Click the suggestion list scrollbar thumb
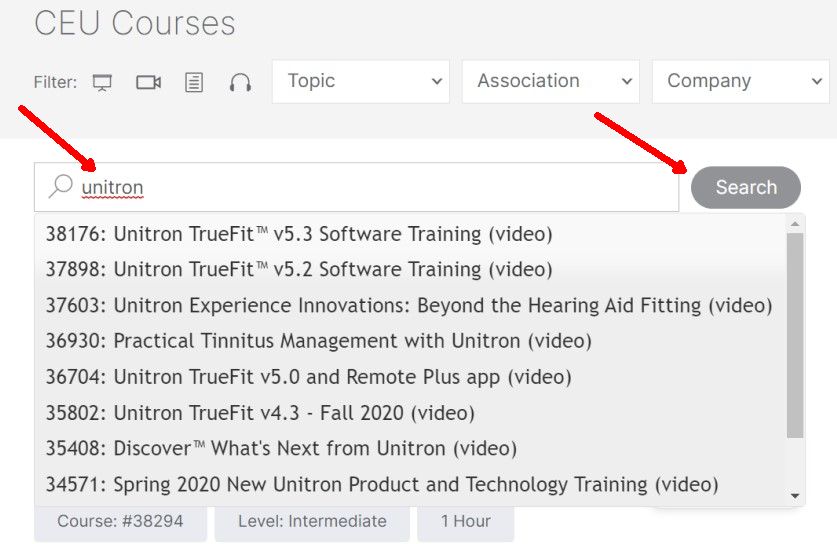The height and width of the screenshot is (544, 837). pos(795,335)
